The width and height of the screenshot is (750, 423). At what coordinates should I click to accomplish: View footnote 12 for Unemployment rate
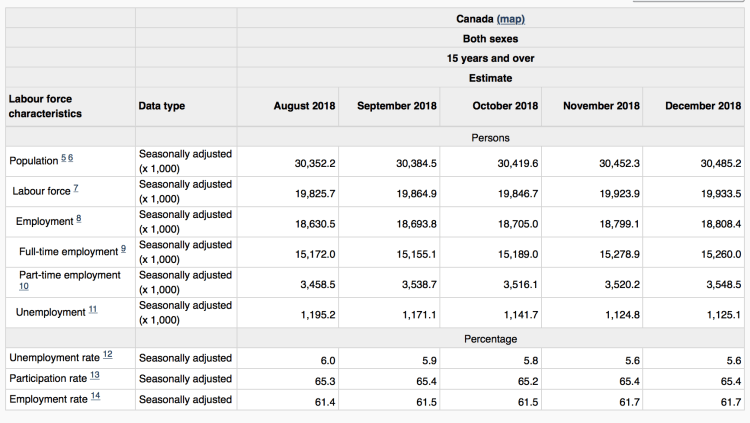108,356
